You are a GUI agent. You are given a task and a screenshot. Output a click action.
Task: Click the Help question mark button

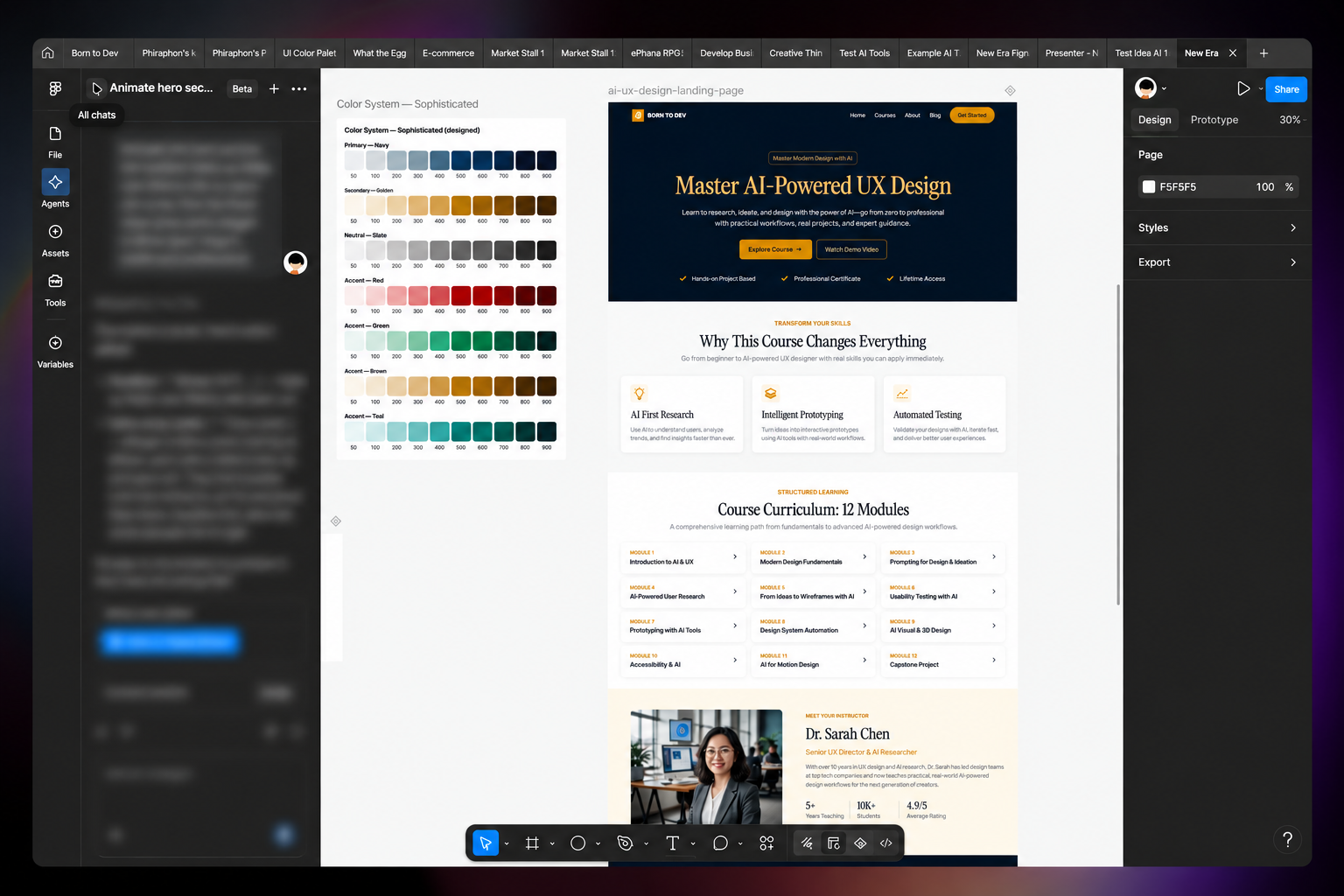[x=1287, y=840]
